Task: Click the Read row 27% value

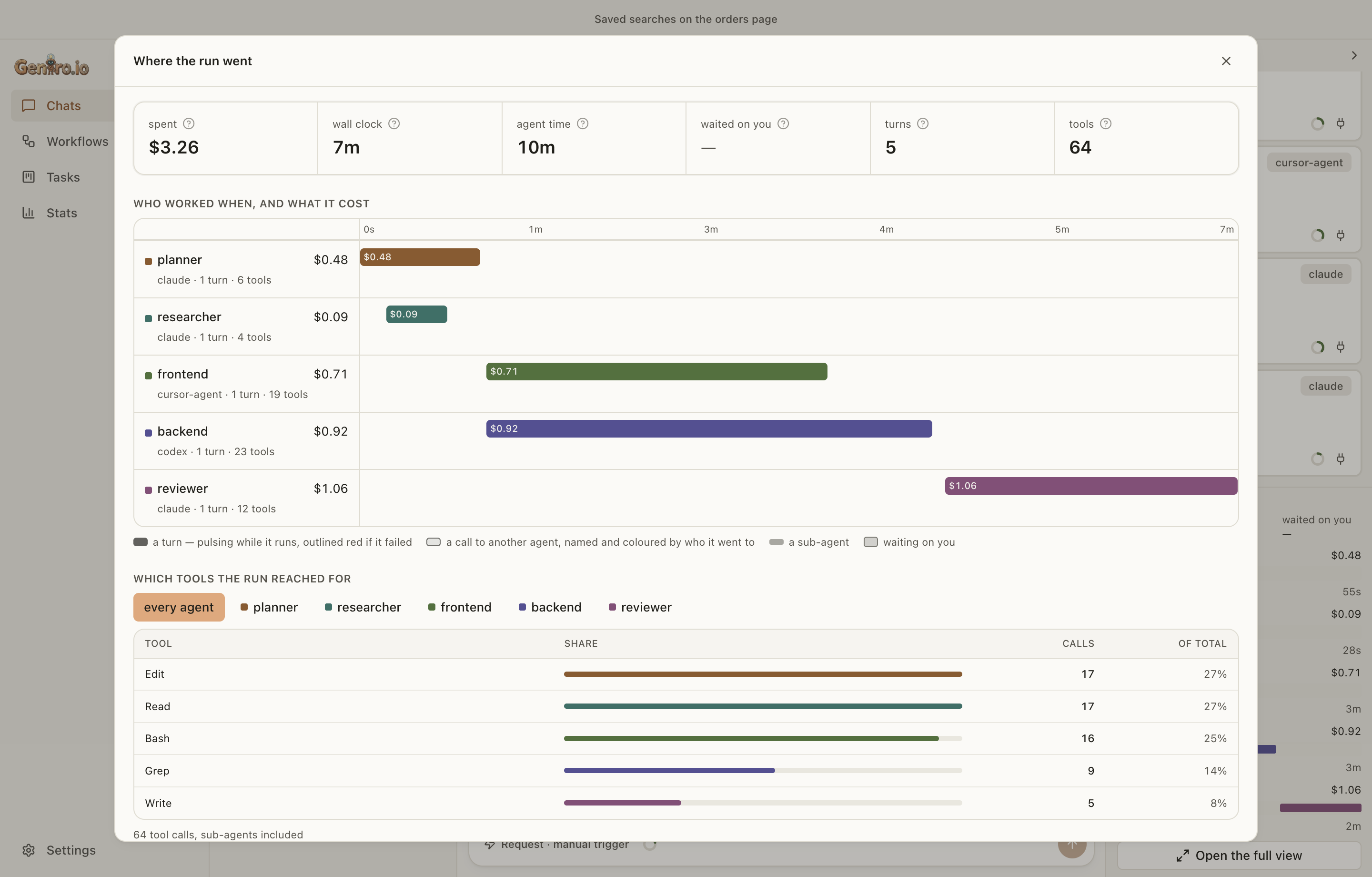Action: coord(1215,706)
